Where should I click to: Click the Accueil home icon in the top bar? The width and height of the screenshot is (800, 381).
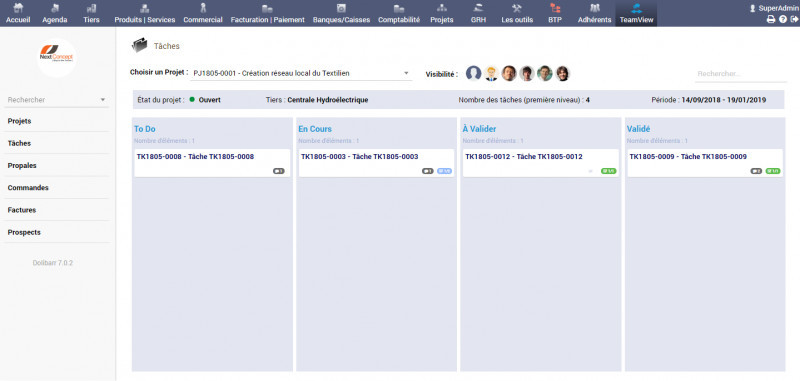coord(18,8)
